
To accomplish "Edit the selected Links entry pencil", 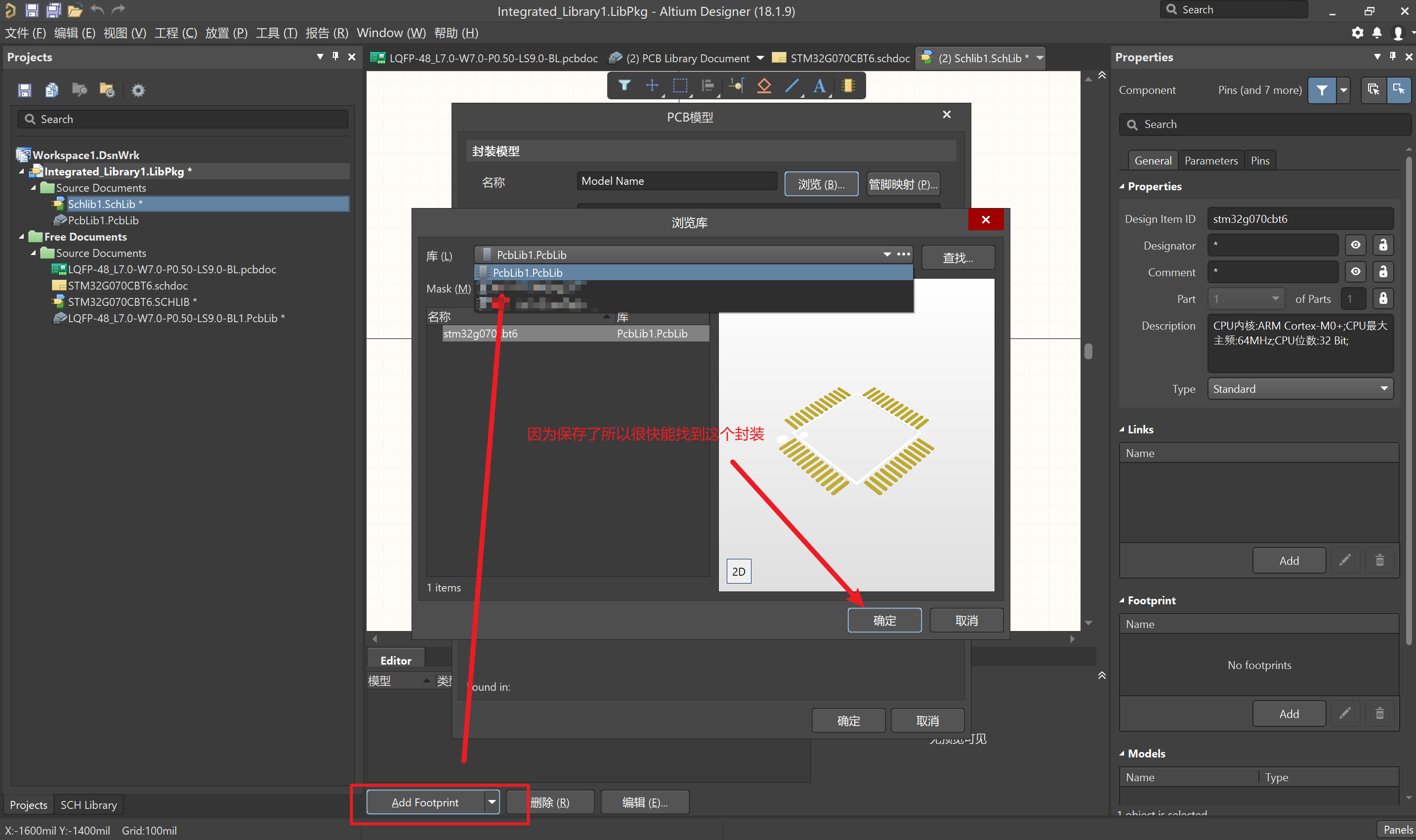I will click(1345, 560).
